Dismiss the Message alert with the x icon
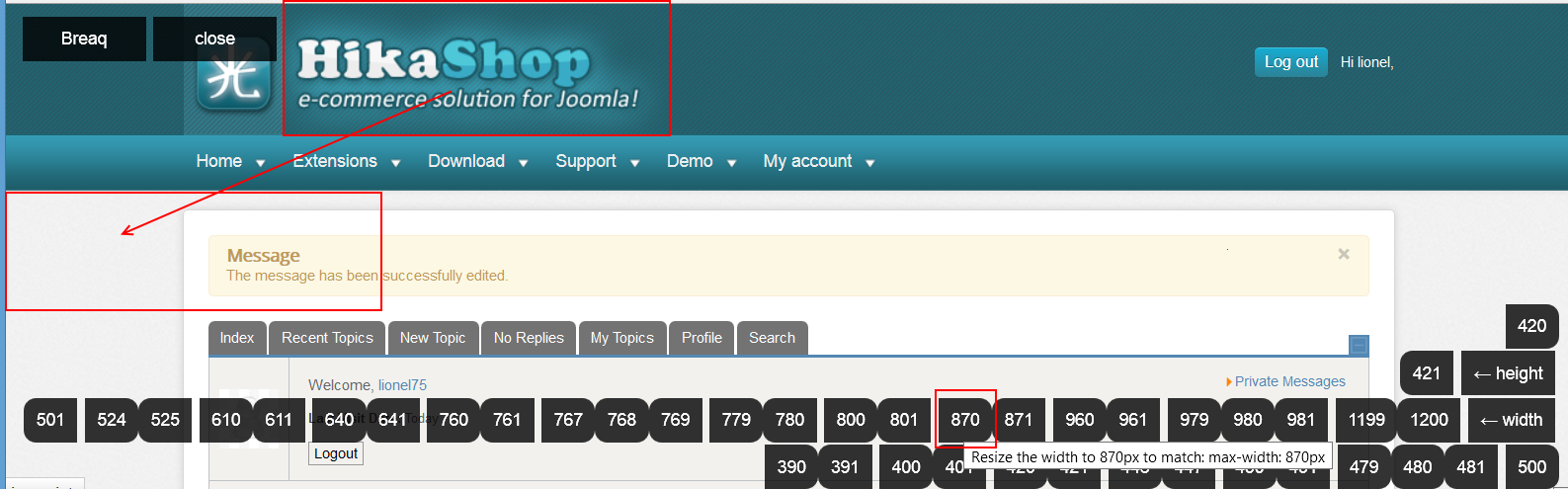The width and height of the screenshot is (1568, 489). tap(1344, 254)
